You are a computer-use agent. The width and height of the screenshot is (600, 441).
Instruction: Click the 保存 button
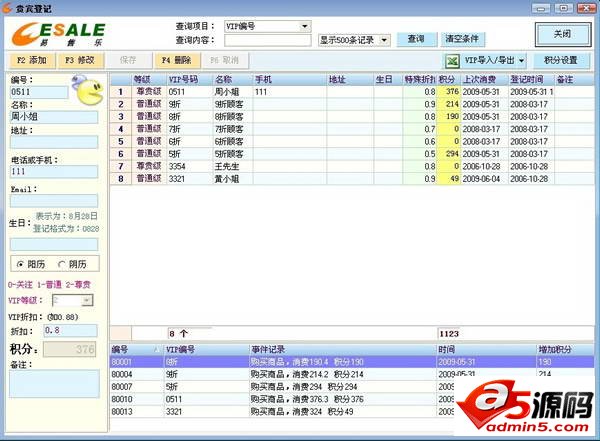click(x=128, y=60)
